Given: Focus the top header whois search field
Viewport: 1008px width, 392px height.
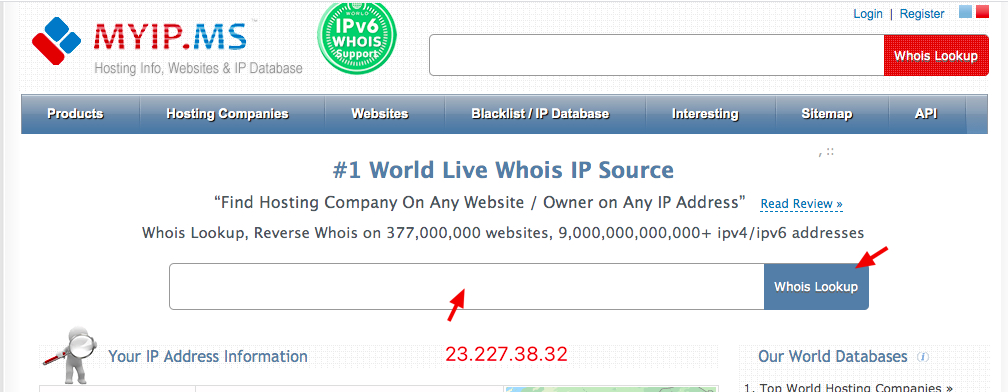Looking at the screenshot, I should (x=656, y=55).
